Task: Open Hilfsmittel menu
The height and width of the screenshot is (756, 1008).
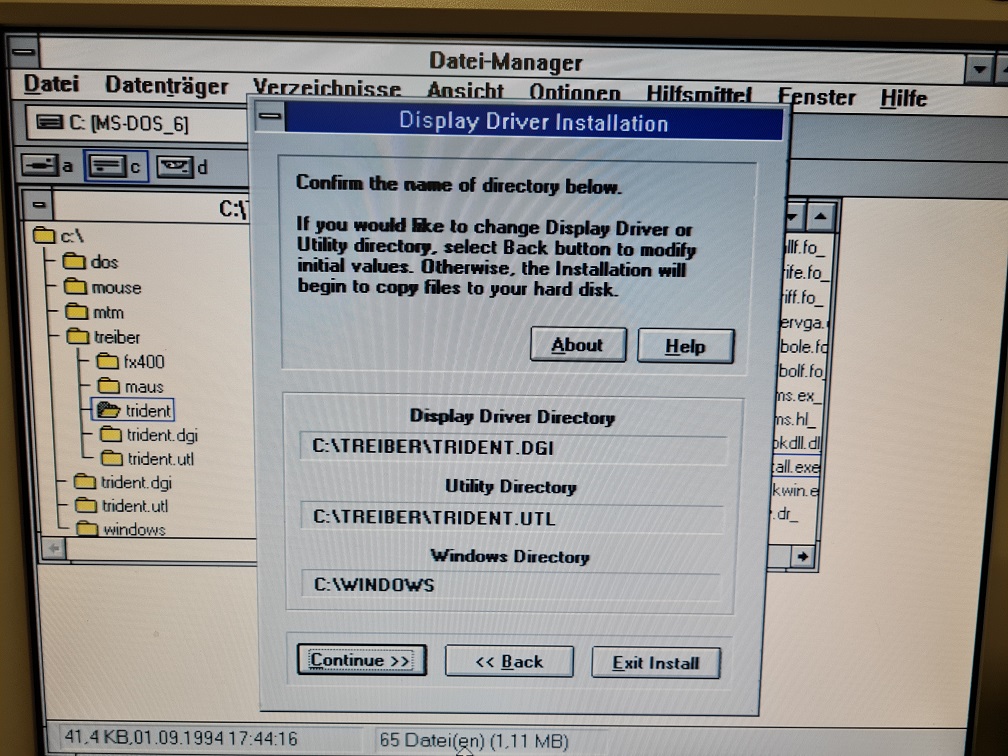Action: click(x=699, y=94)
